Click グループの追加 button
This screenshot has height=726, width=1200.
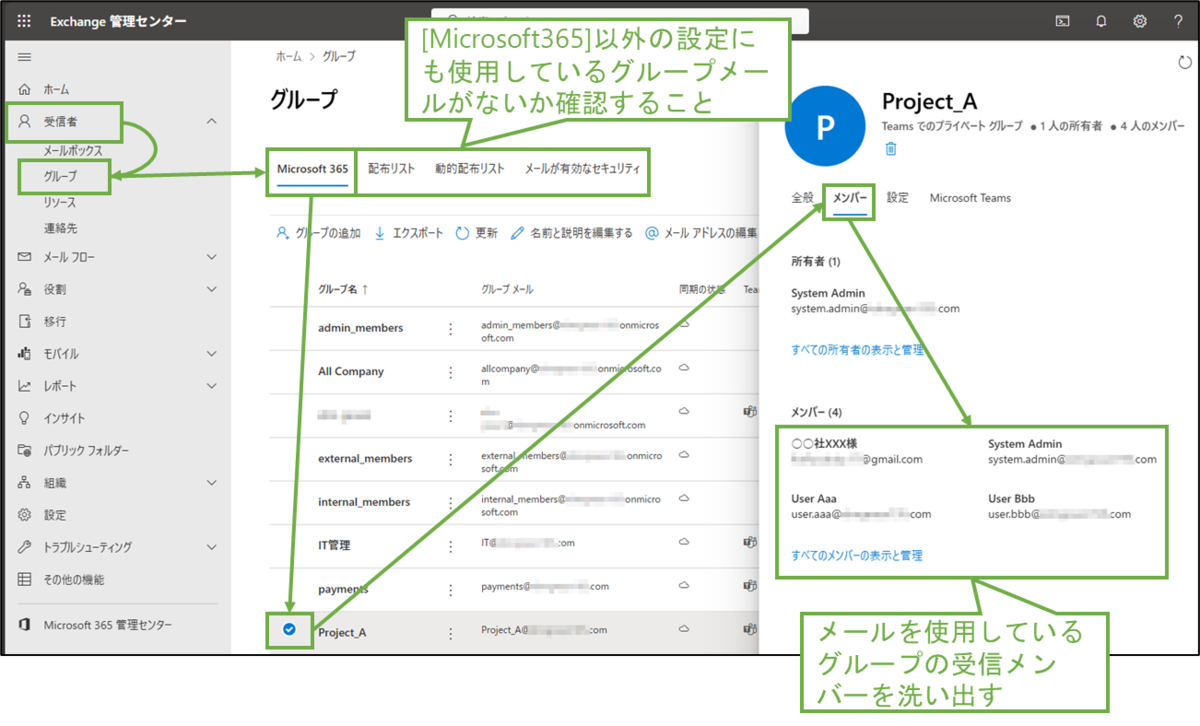tap(318, 233)
